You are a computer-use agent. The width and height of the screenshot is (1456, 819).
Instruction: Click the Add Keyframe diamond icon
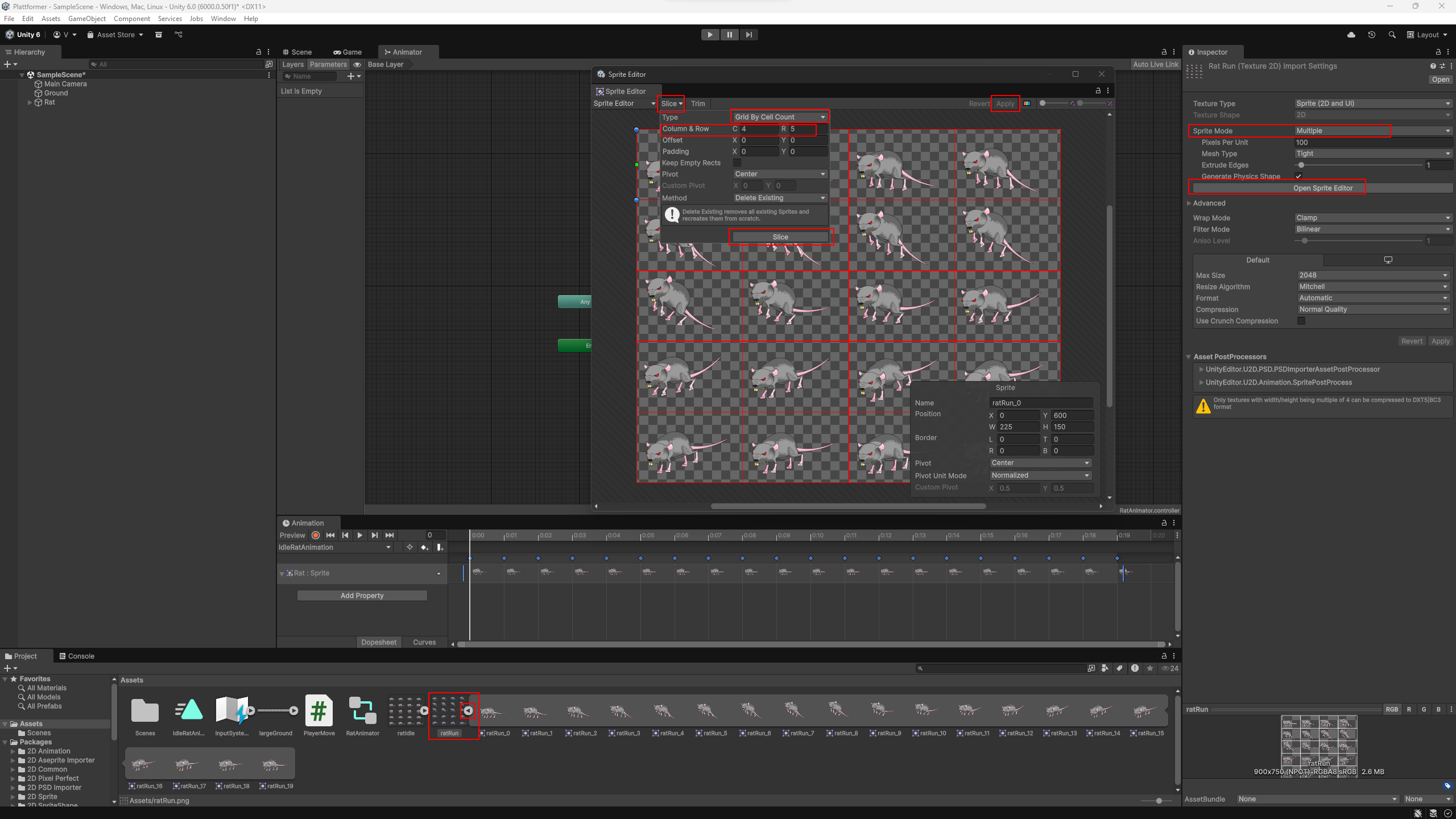tap(424, 547)
